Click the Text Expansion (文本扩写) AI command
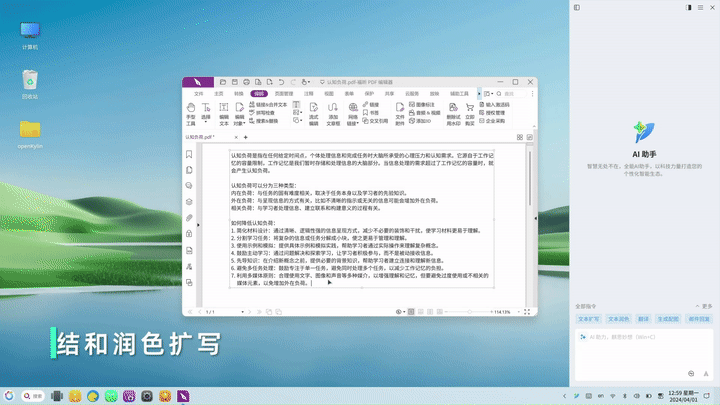The width and height of the screenshot is (720, 405). pos(588,319)
